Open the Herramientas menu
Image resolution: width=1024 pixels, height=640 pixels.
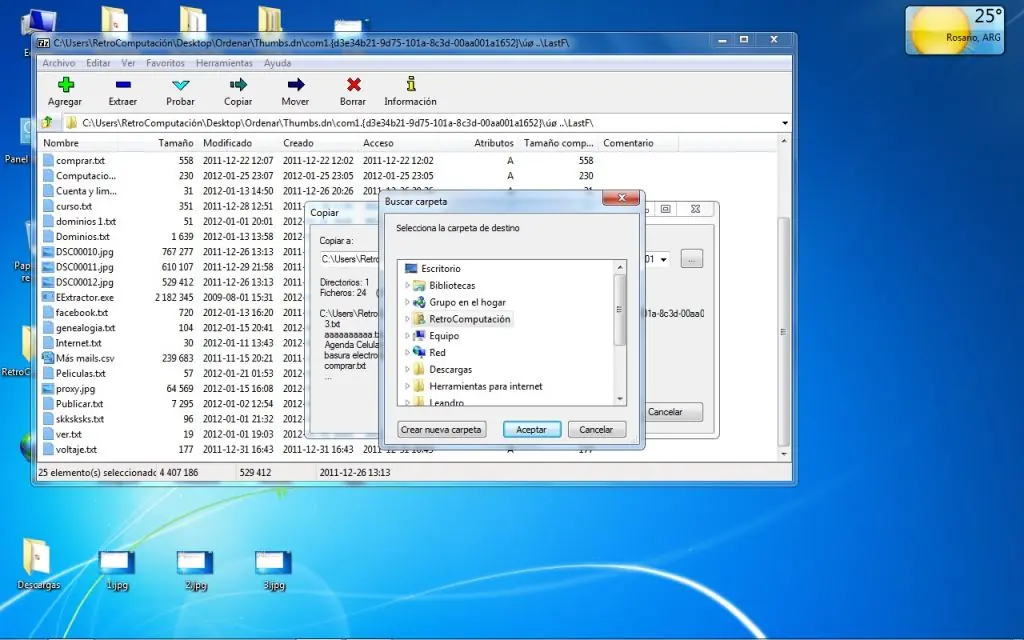coord(224,63)
